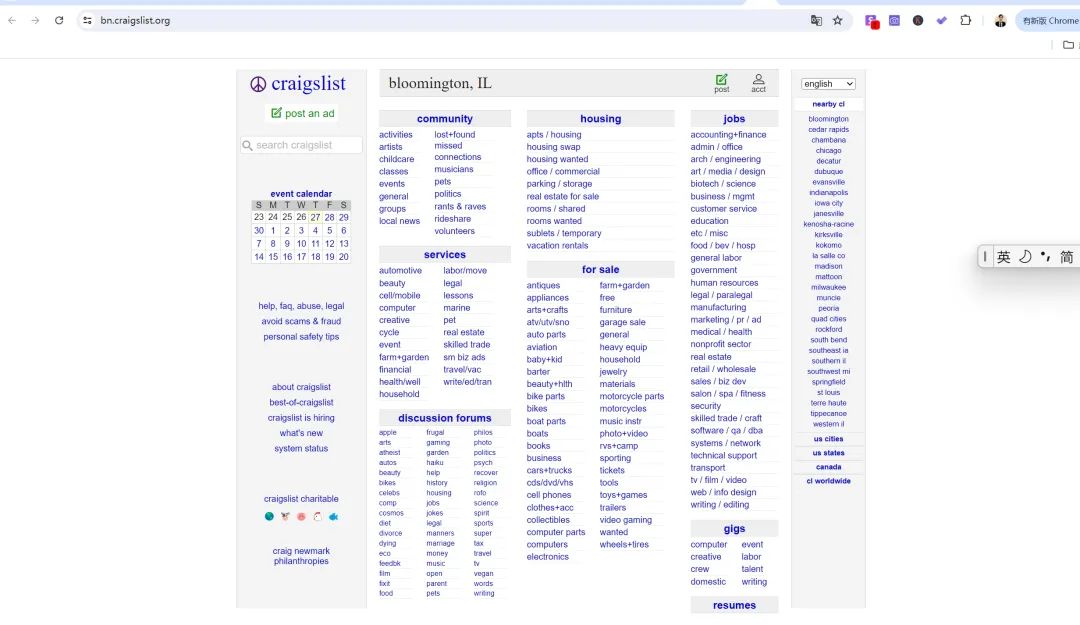Screen dimensions: 1080x625
Task: Open the Chrome extensions puzzle icon
Action: click(x=965, y=20)
